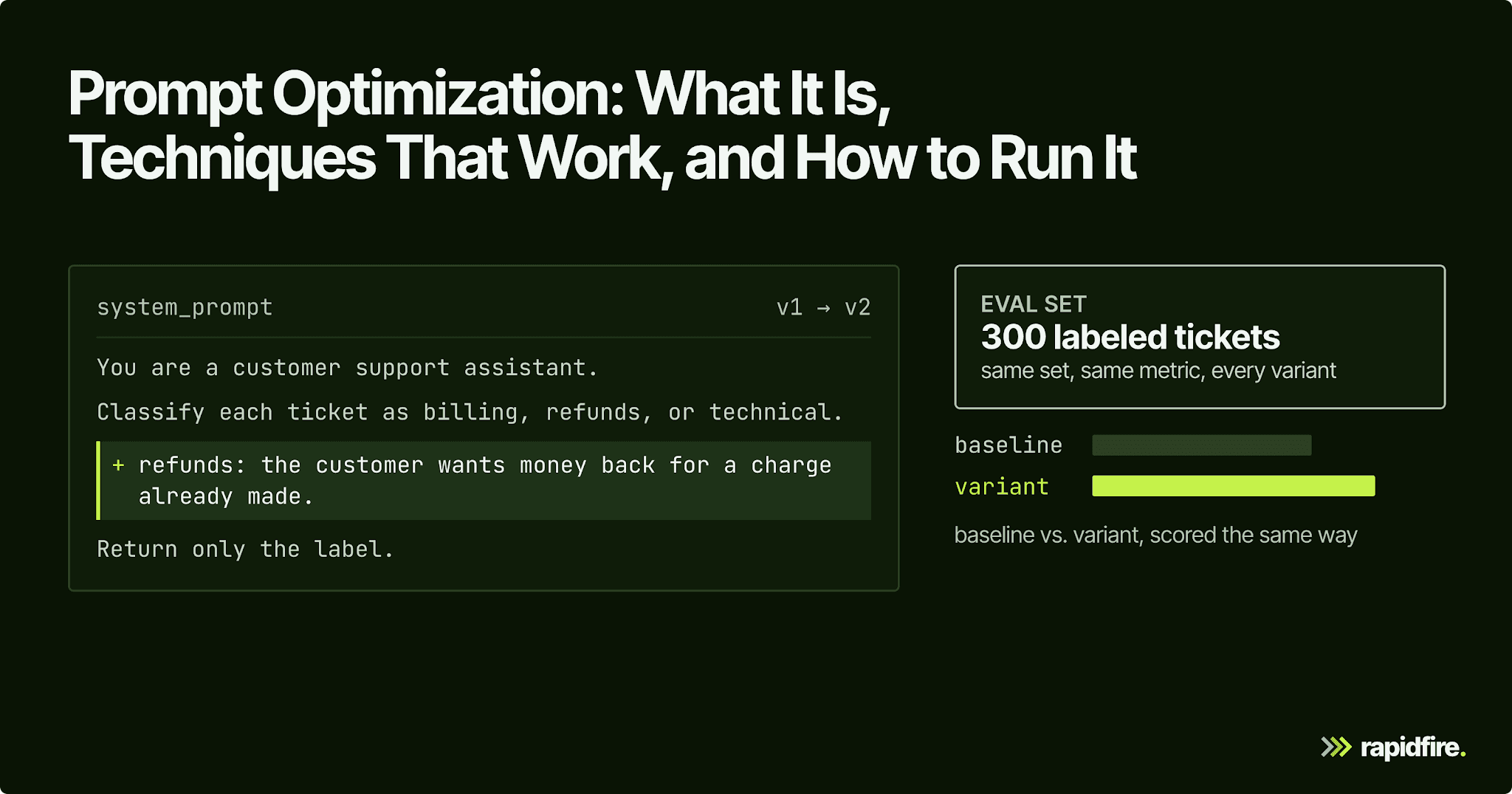Click the line 'Return only the label.'
The width and height of the screenshot is (1512, 794).
[x=245, y=550]
